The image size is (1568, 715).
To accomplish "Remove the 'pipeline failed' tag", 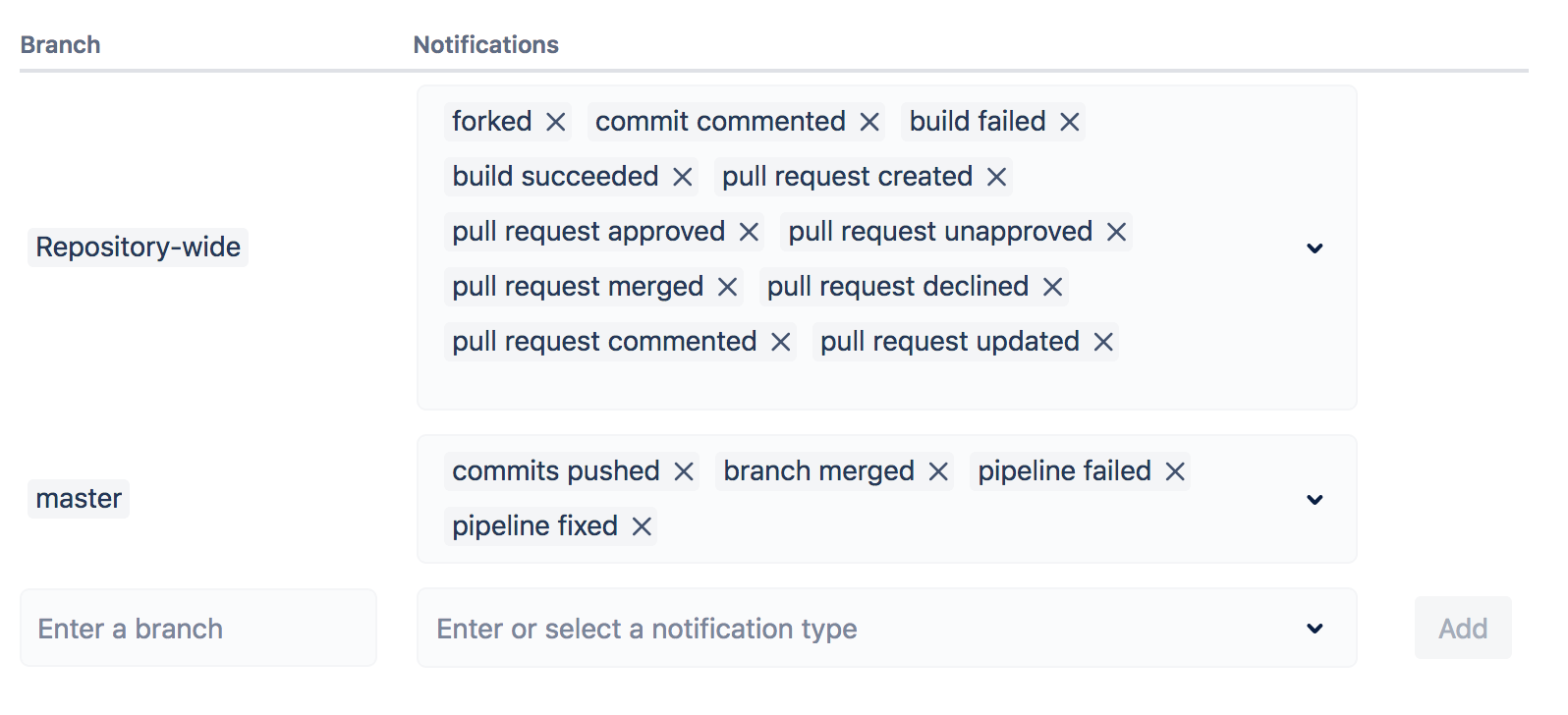I will (1175, 471).
